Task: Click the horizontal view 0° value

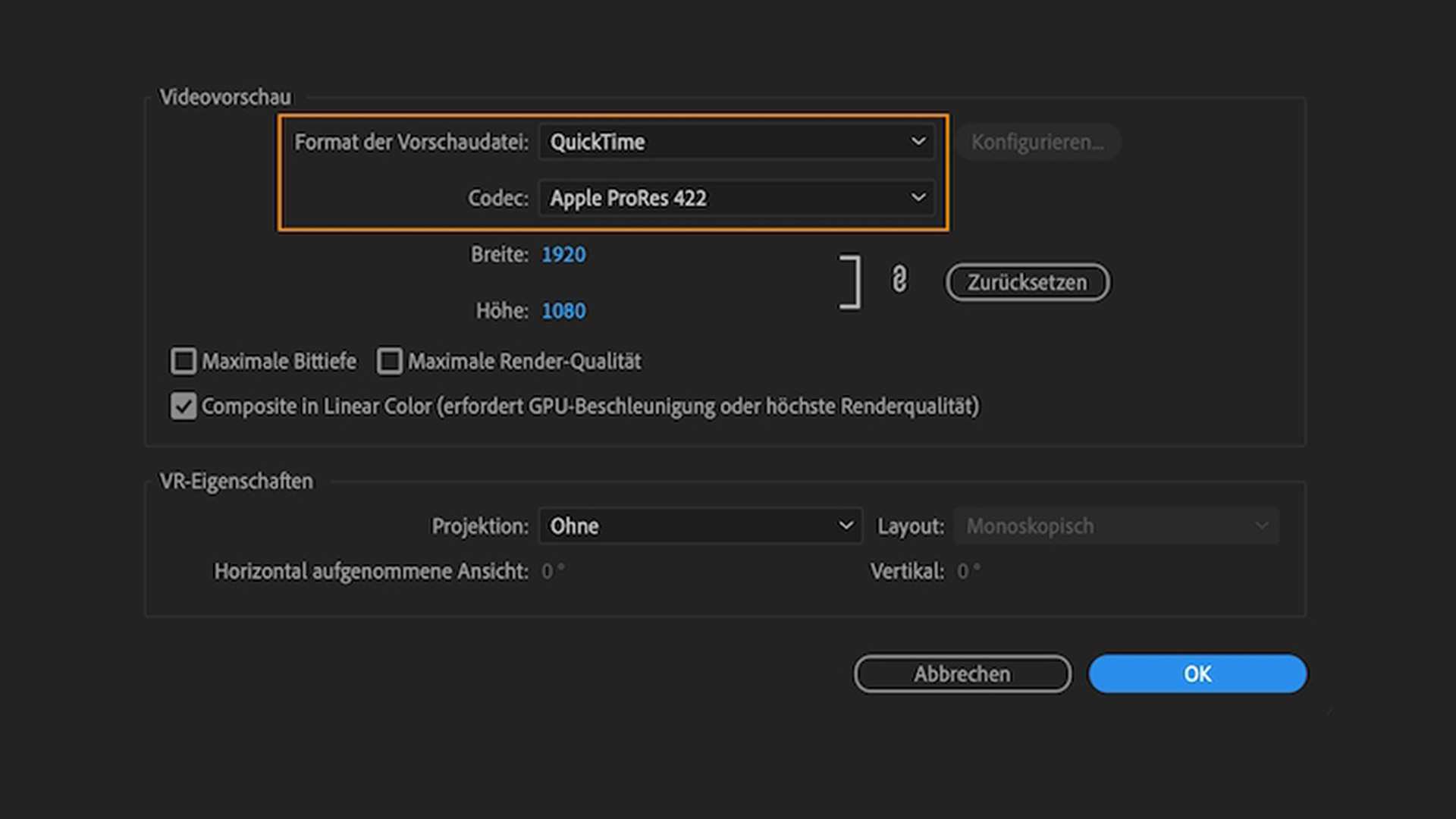Action: click(552, 571)
